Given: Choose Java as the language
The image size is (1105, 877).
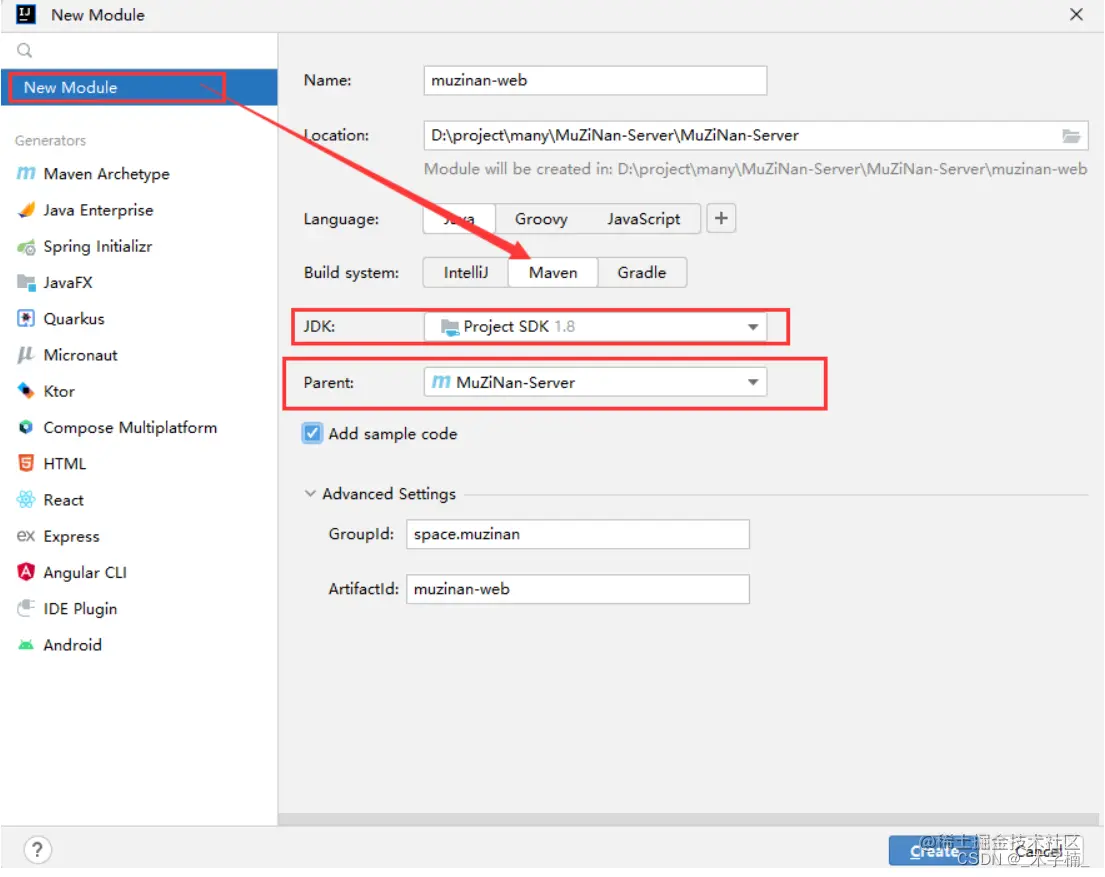Looking at the screenshot, I should click(x=459, y=219).
